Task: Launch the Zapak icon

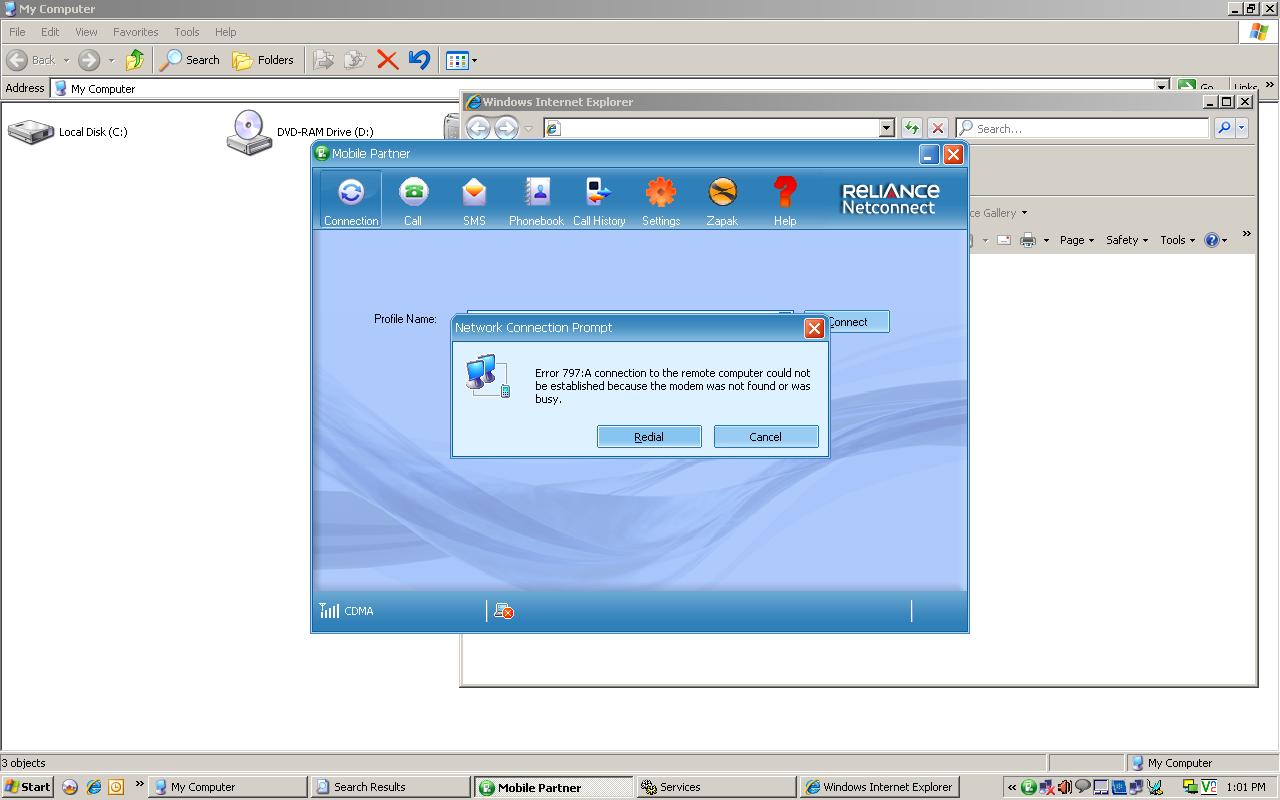Action: [722, 199]
